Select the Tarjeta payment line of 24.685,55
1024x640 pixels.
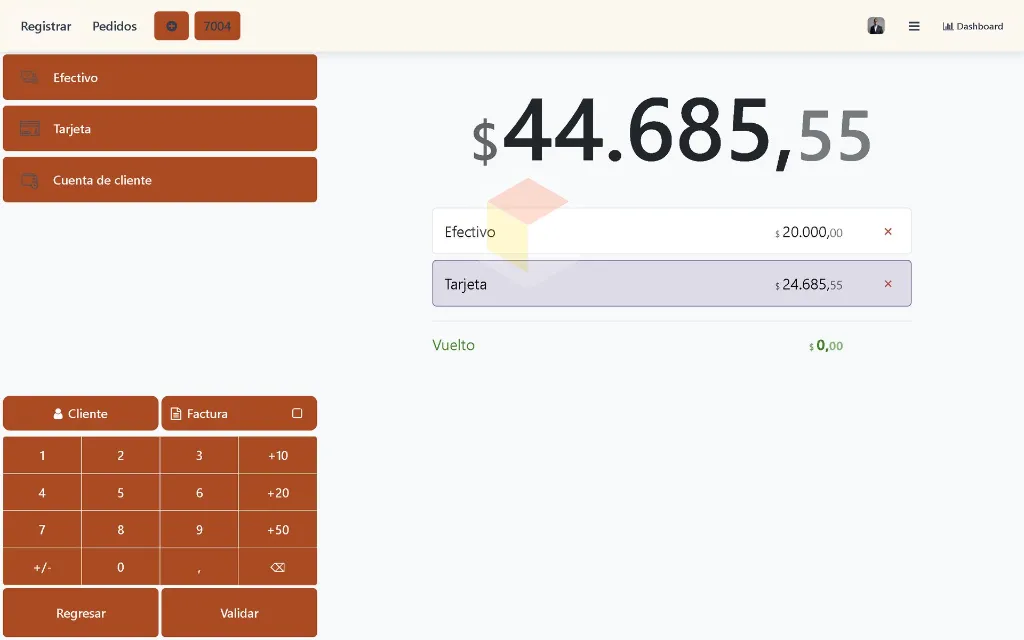pos(671,283)
